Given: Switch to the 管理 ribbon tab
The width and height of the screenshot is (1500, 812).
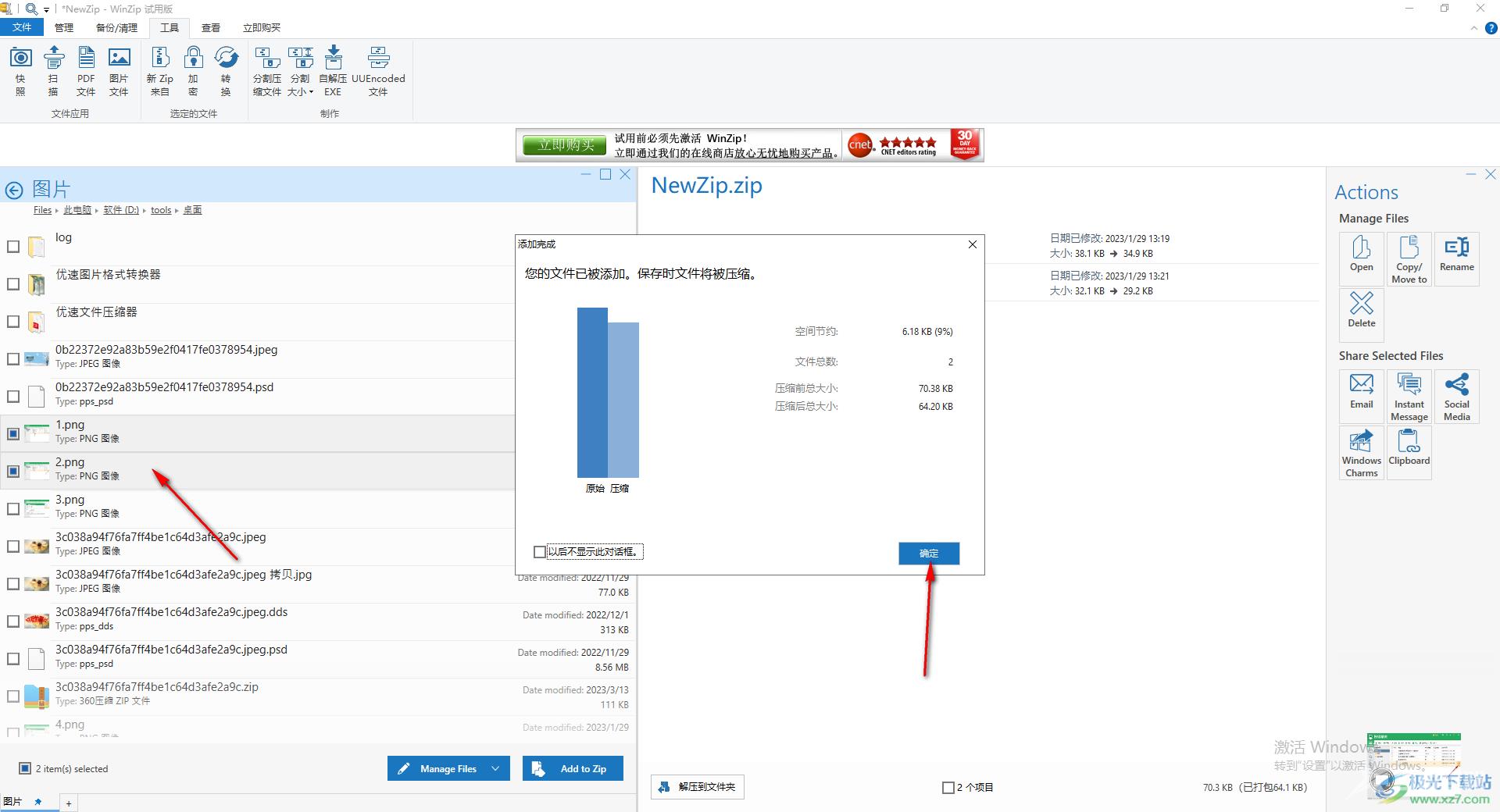Looking at the screenshot, I should (64, 27).
